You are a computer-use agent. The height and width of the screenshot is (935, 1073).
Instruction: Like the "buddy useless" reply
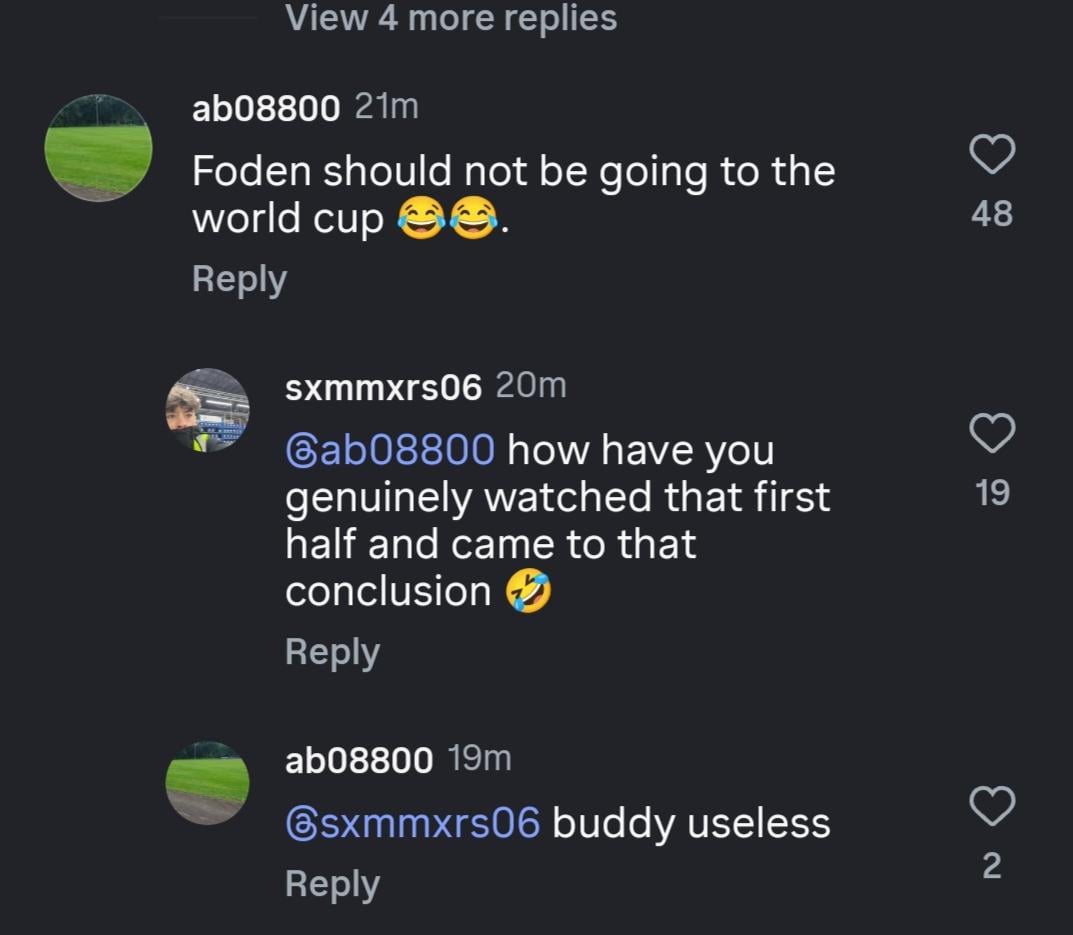click(x=992, y=806)
